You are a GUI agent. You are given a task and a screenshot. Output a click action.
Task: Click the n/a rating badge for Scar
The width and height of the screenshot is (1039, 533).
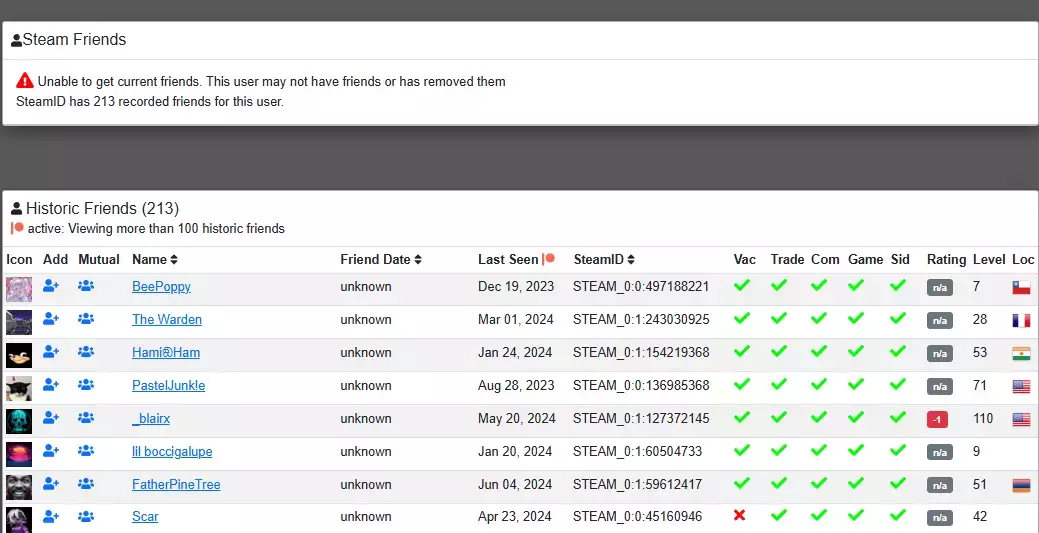(x=940, y=518)
